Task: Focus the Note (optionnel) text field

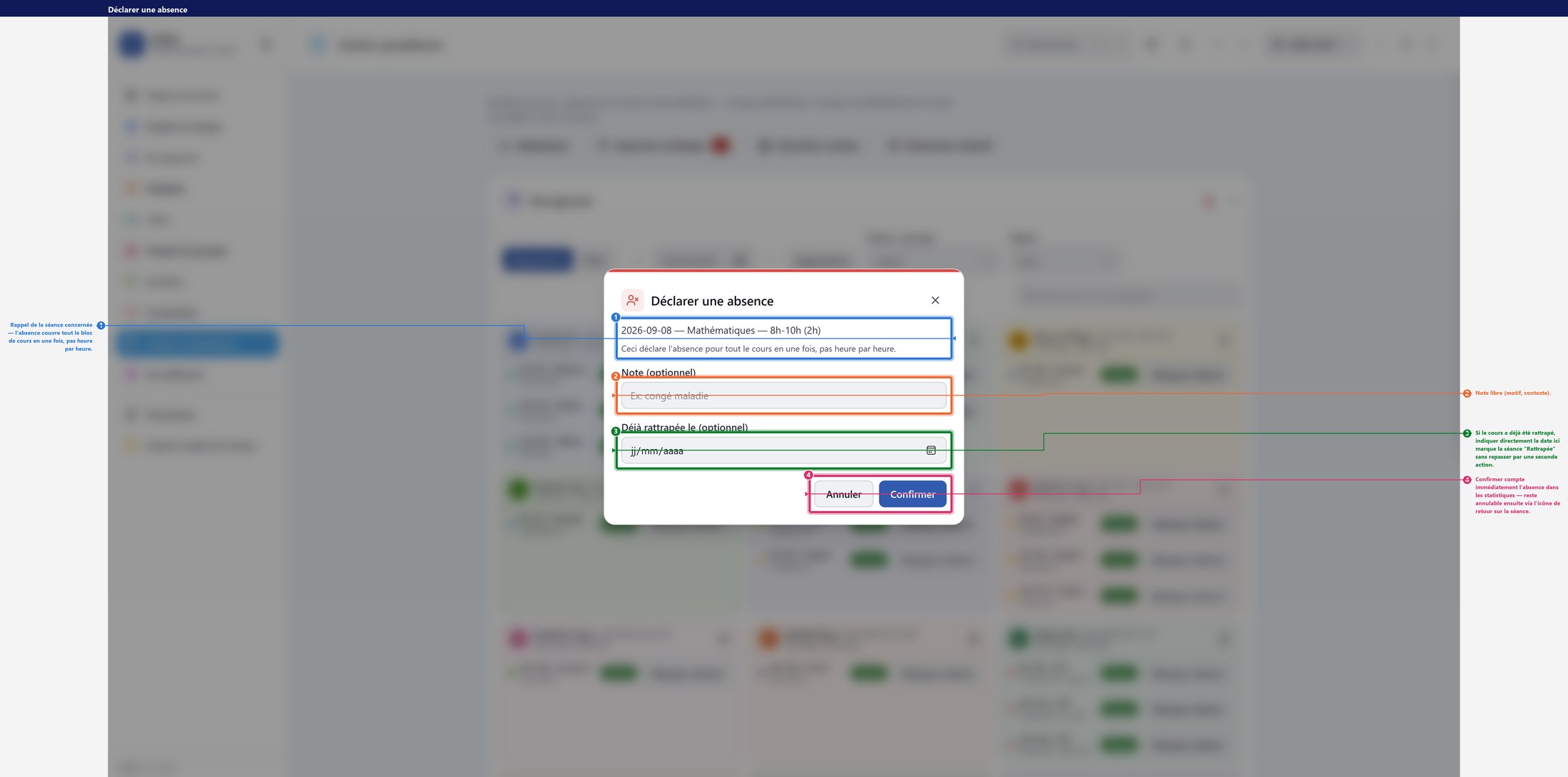Action: coord(783,396)
